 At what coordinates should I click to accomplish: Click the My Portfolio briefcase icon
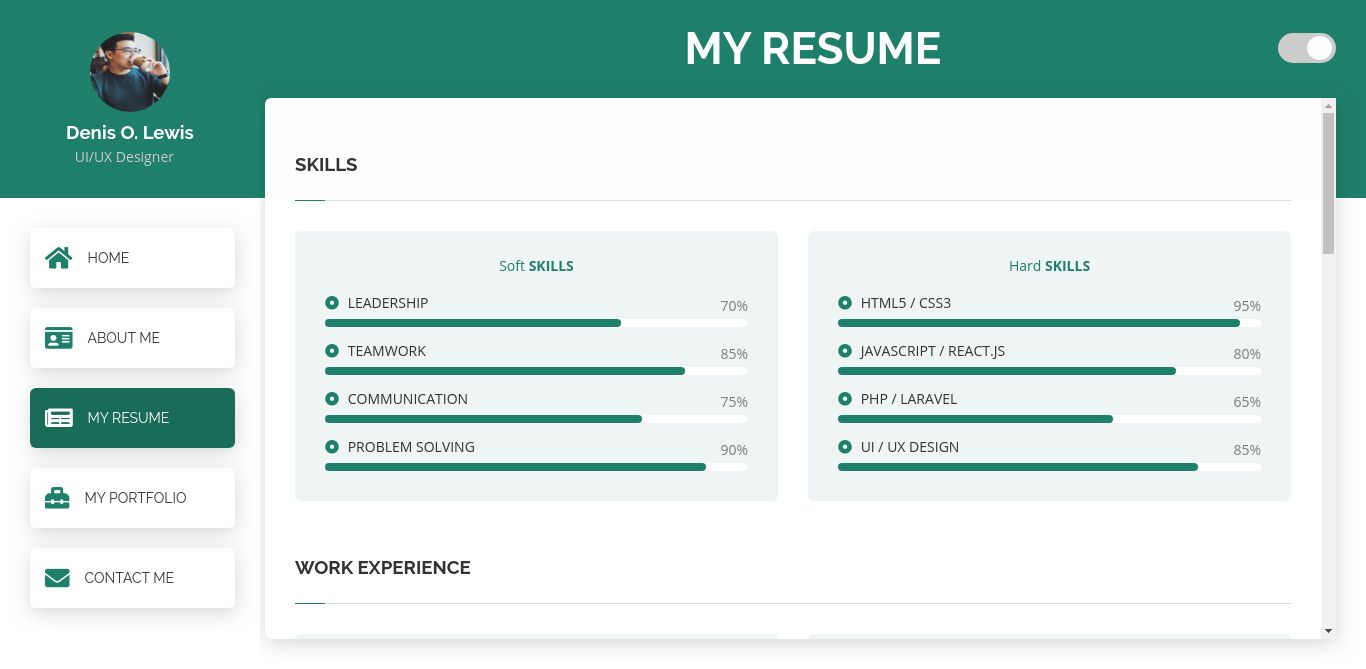57,498
